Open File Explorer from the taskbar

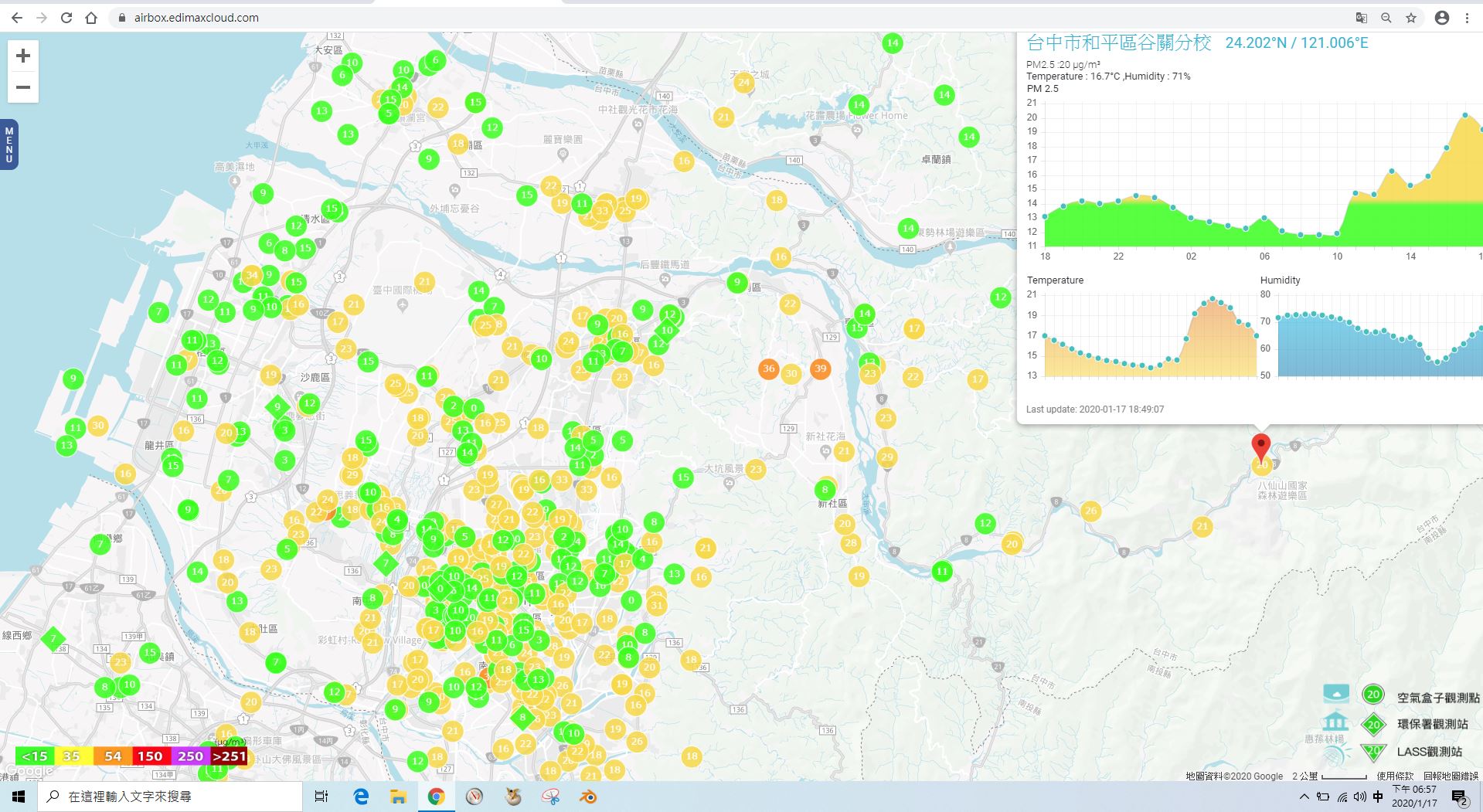point(398,797)
